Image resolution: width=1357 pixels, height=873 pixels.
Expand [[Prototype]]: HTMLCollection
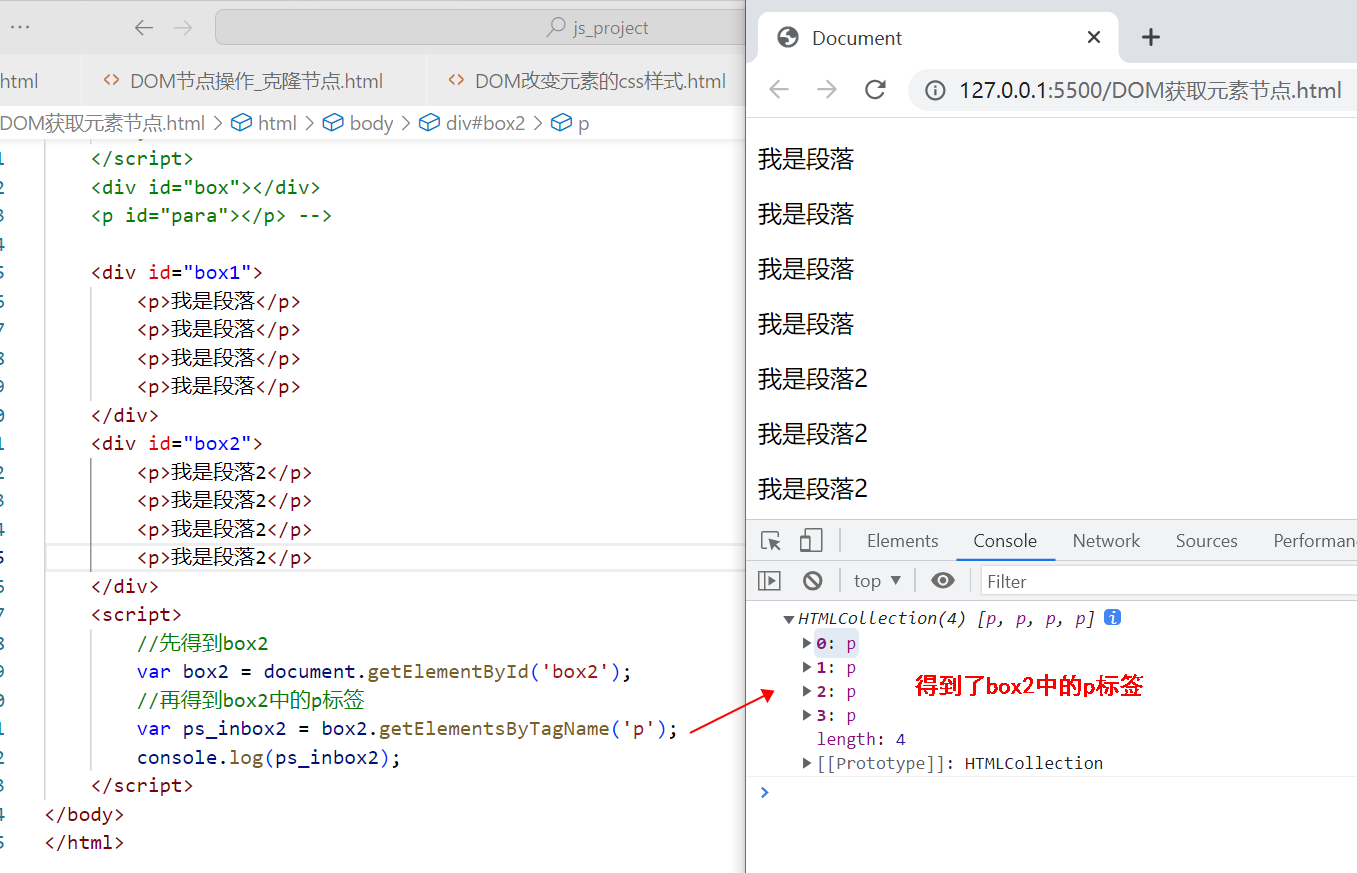(808, 763)
